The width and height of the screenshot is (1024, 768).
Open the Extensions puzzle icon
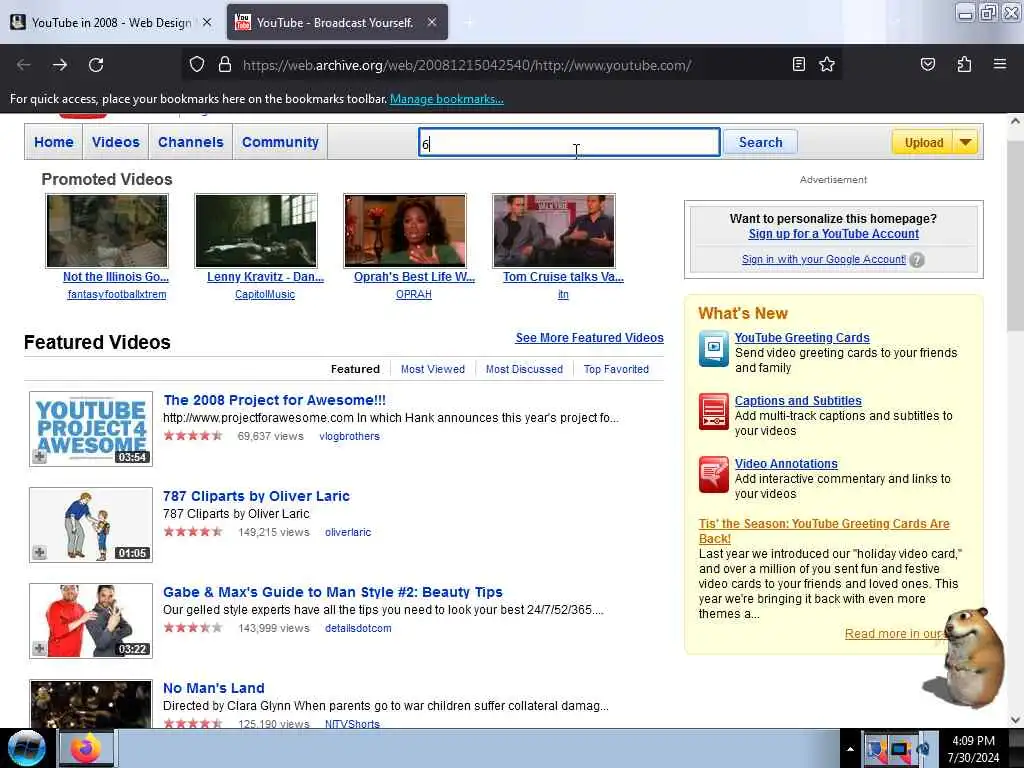coord(964,64)
